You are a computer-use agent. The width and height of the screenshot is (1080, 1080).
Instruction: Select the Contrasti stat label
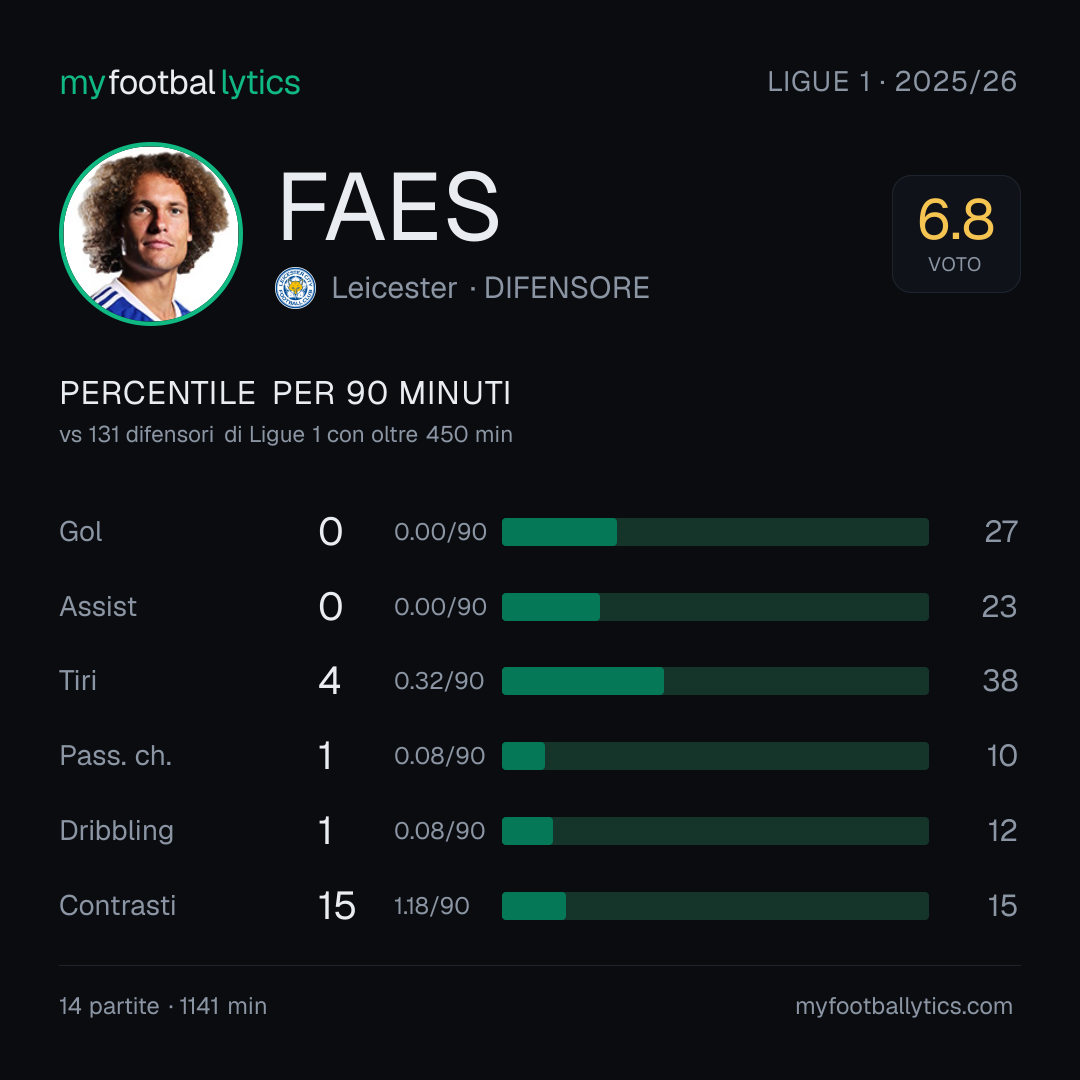118,905
